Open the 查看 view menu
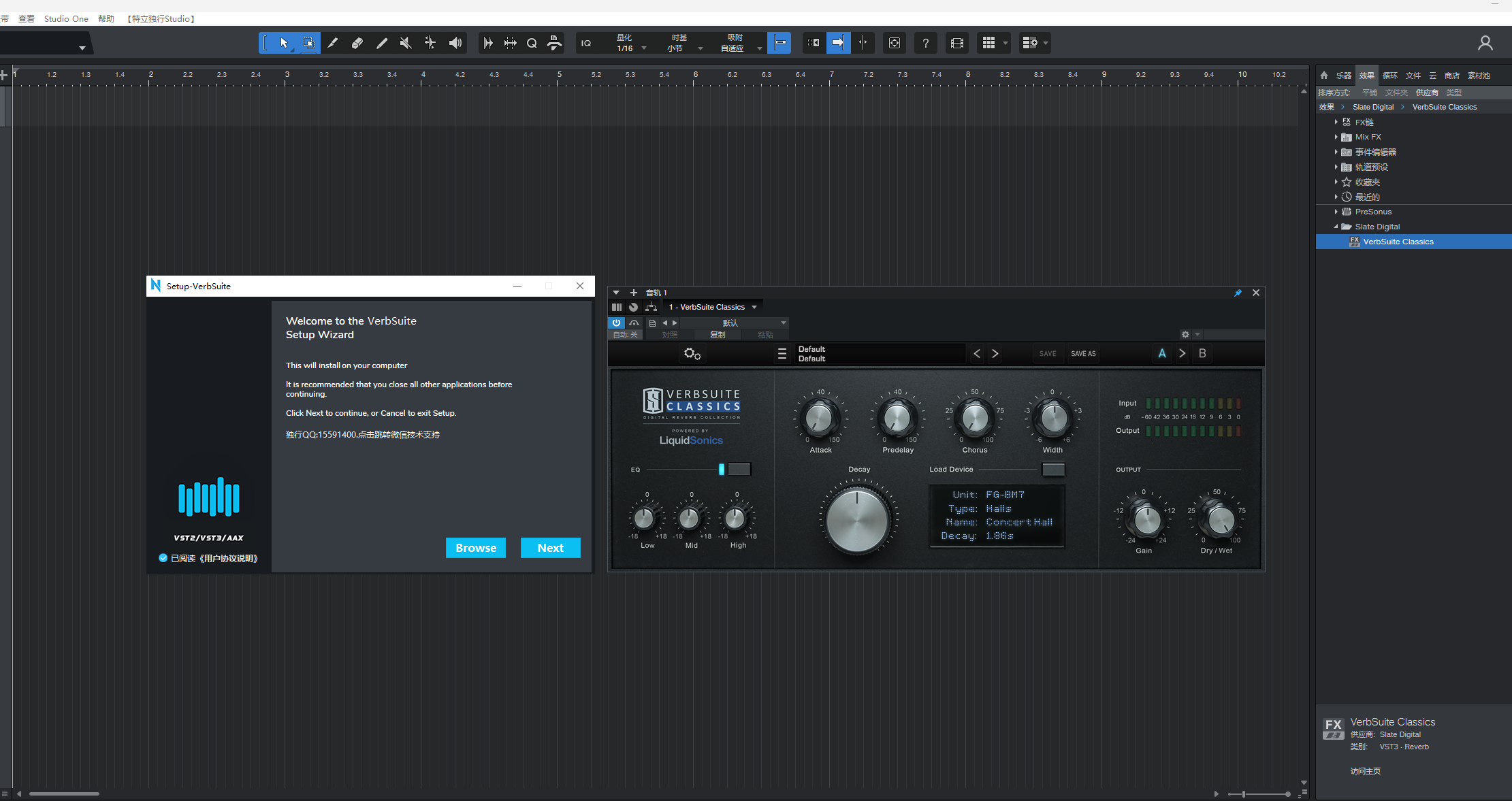The image size is (1512, 801). click(x=26, y=18)
